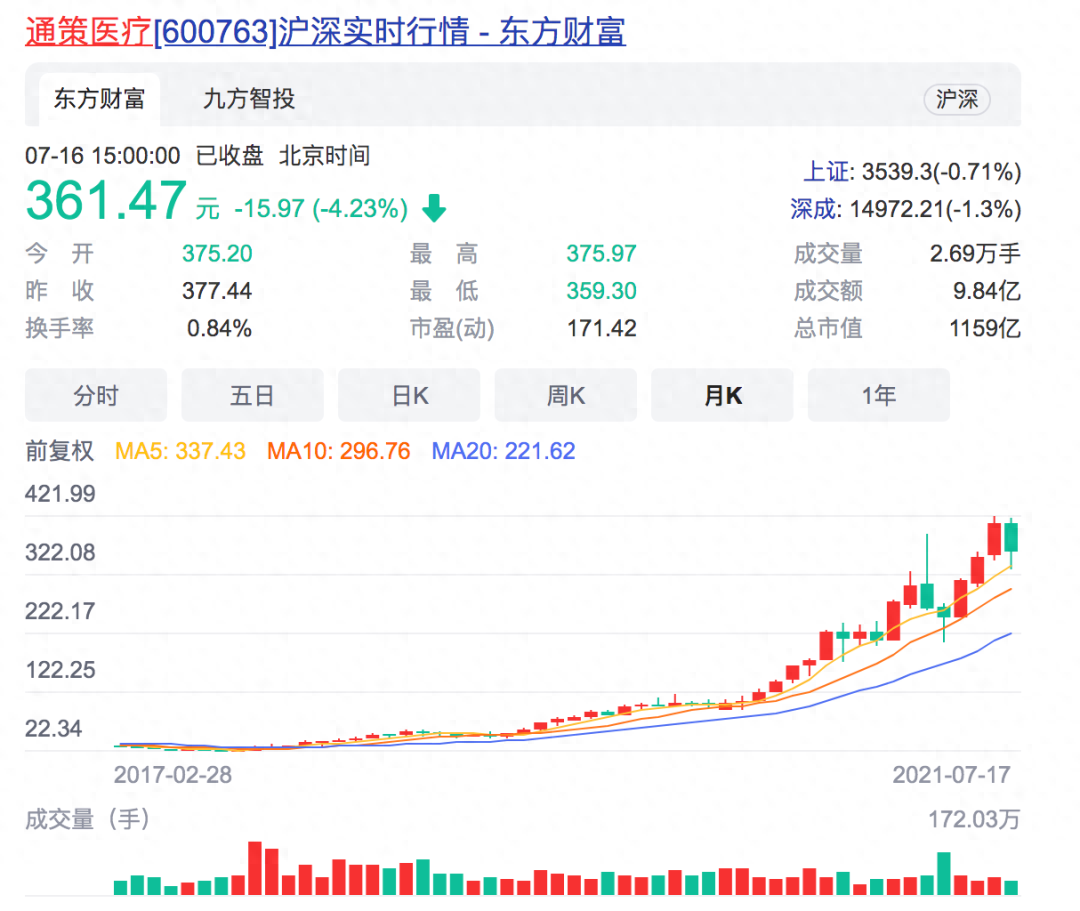Open the 通策医疗[600763] title link
The width and height of the screenshot is (1080, 911).
click(325, 32)
